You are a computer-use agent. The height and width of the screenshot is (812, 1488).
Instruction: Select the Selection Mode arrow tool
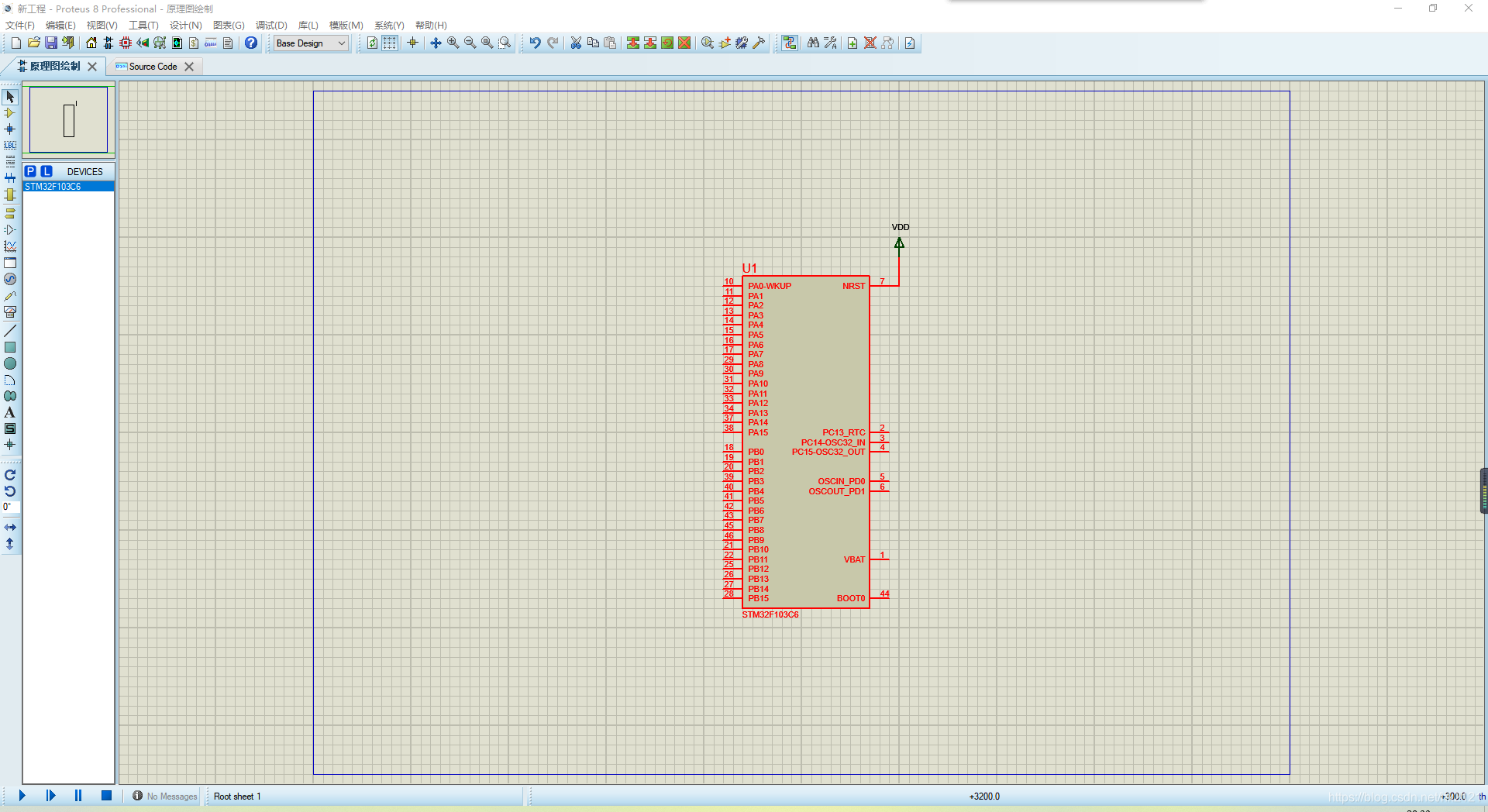click(10, 97)
